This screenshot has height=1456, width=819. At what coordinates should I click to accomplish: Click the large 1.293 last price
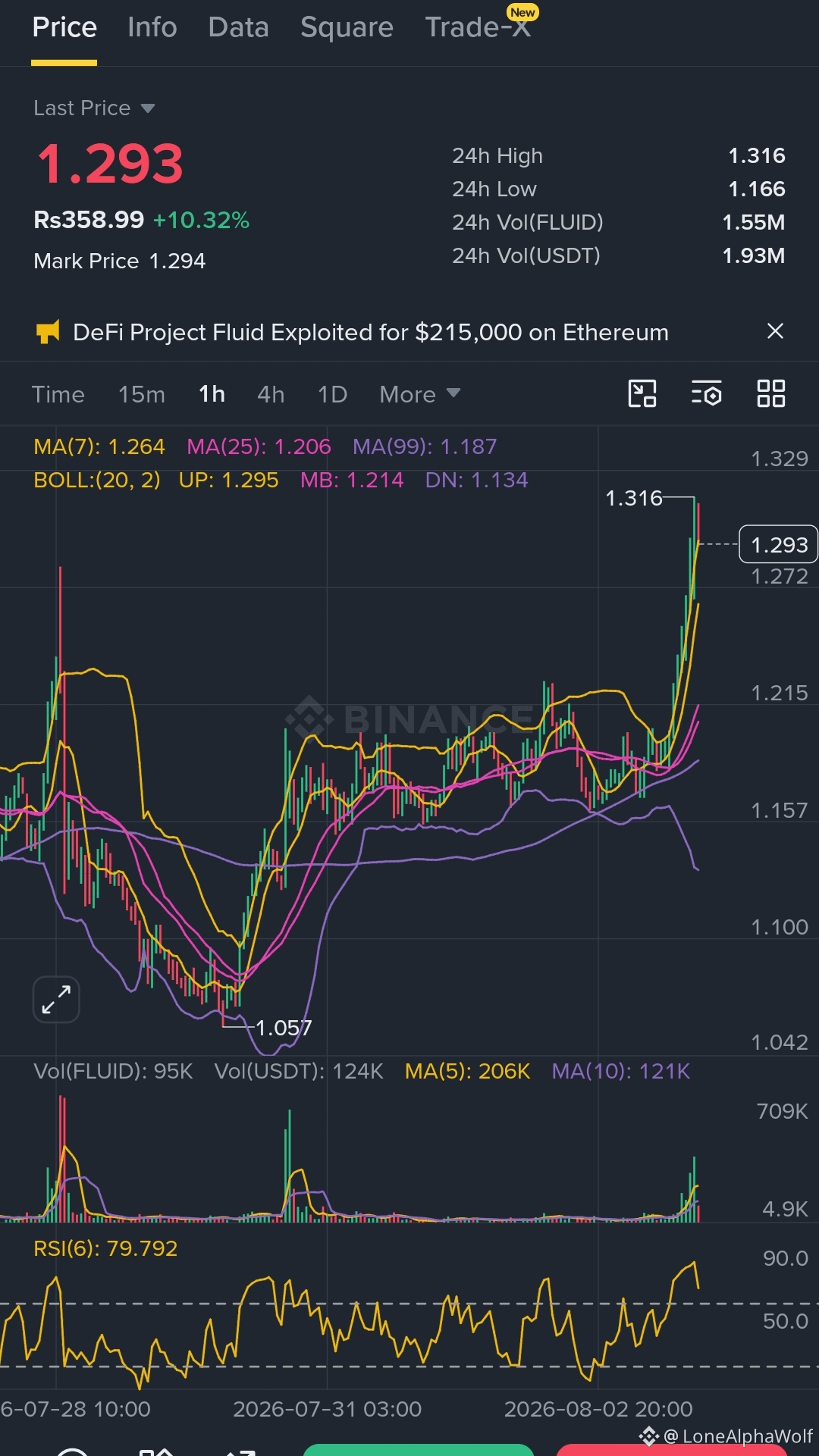pyautogui.click(x=111, y=164)
